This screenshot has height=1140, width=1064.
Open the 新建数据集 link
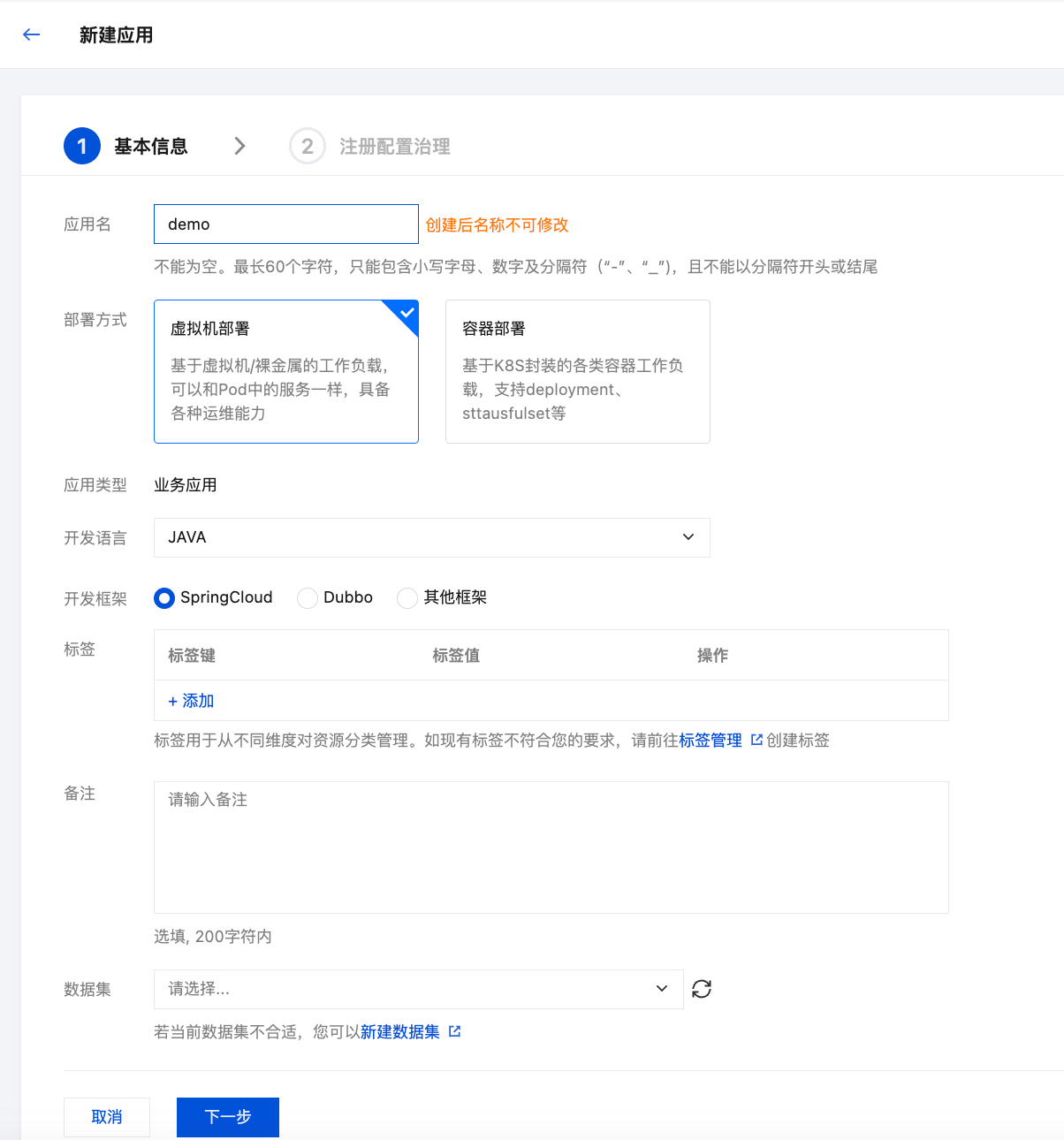click(x=400, y=1032)
